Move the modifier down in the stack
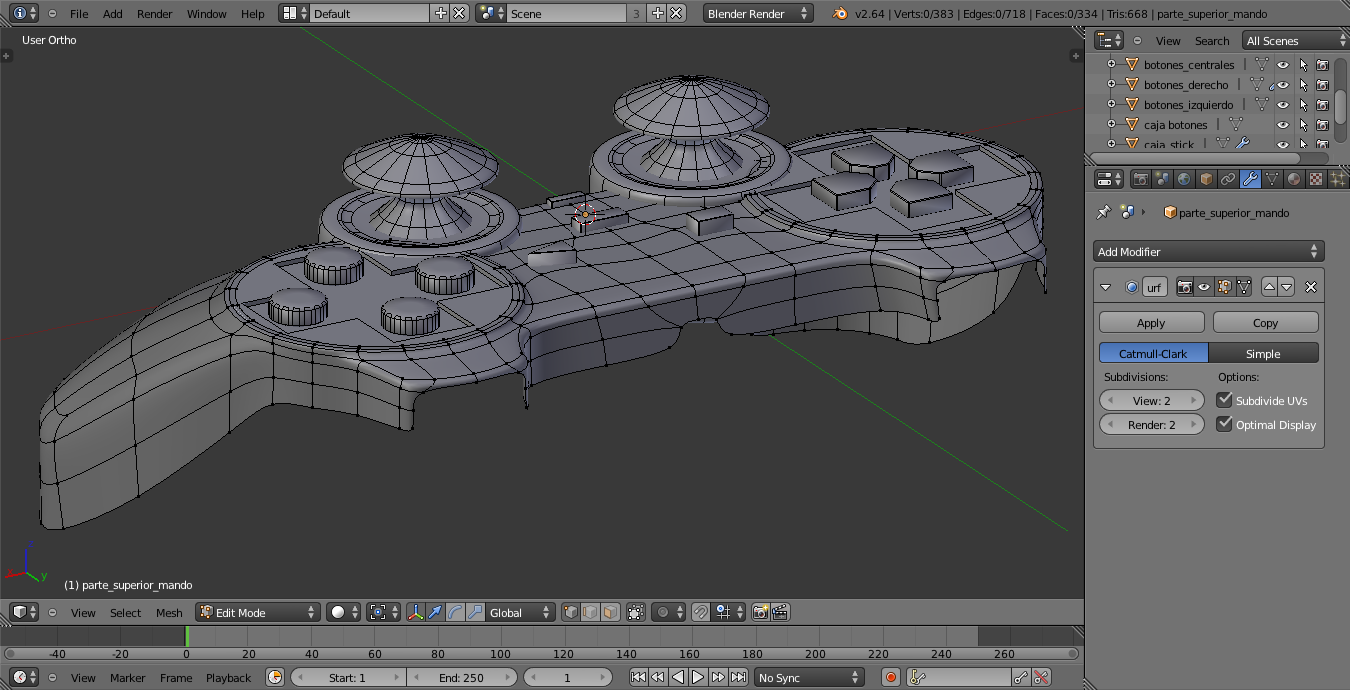This screenshot has height=690, width=1350. (x=1287, y=287)
